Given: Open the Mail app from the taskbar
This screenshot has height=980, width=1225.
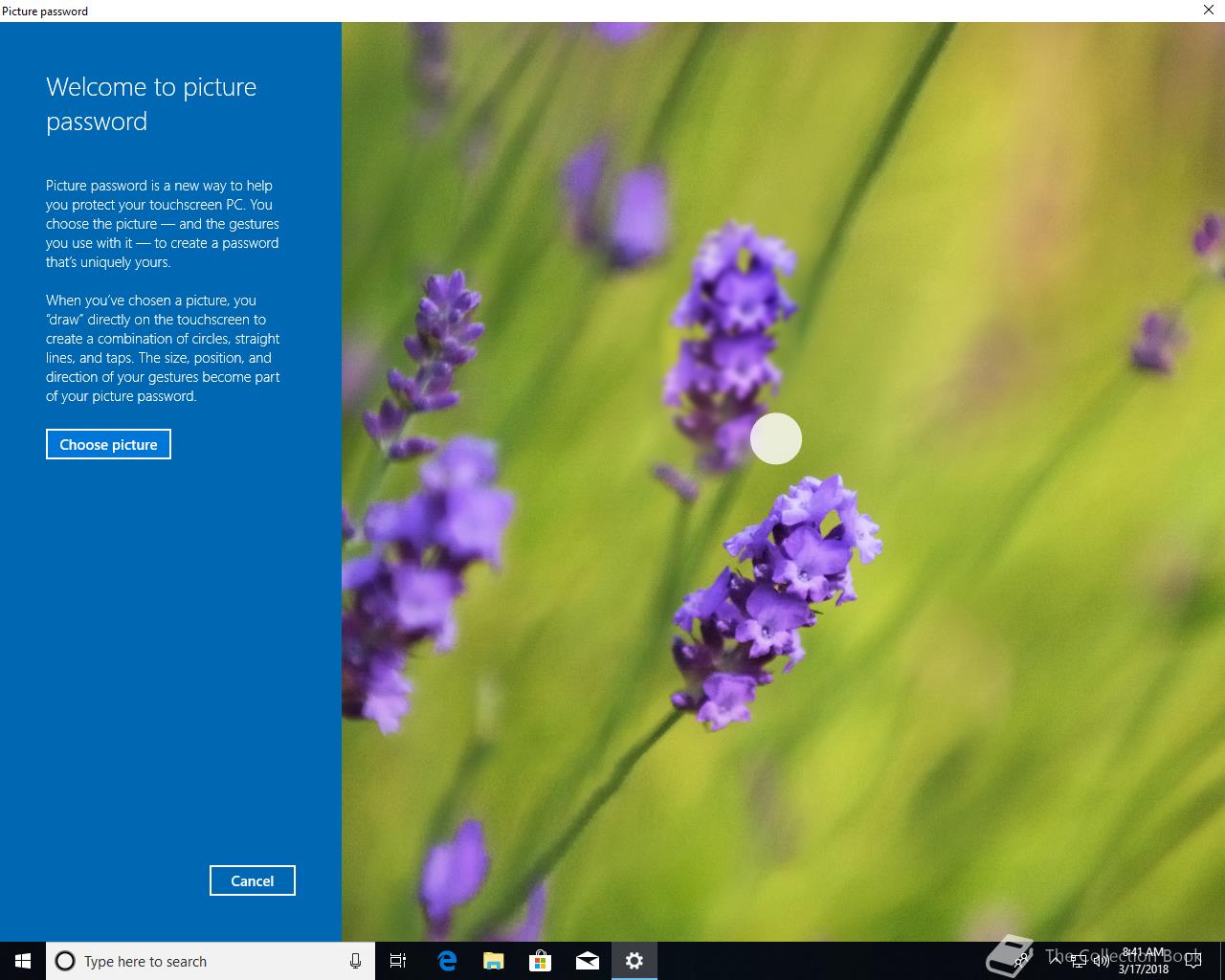Looking at the screenshot, I should pos(588,961).
